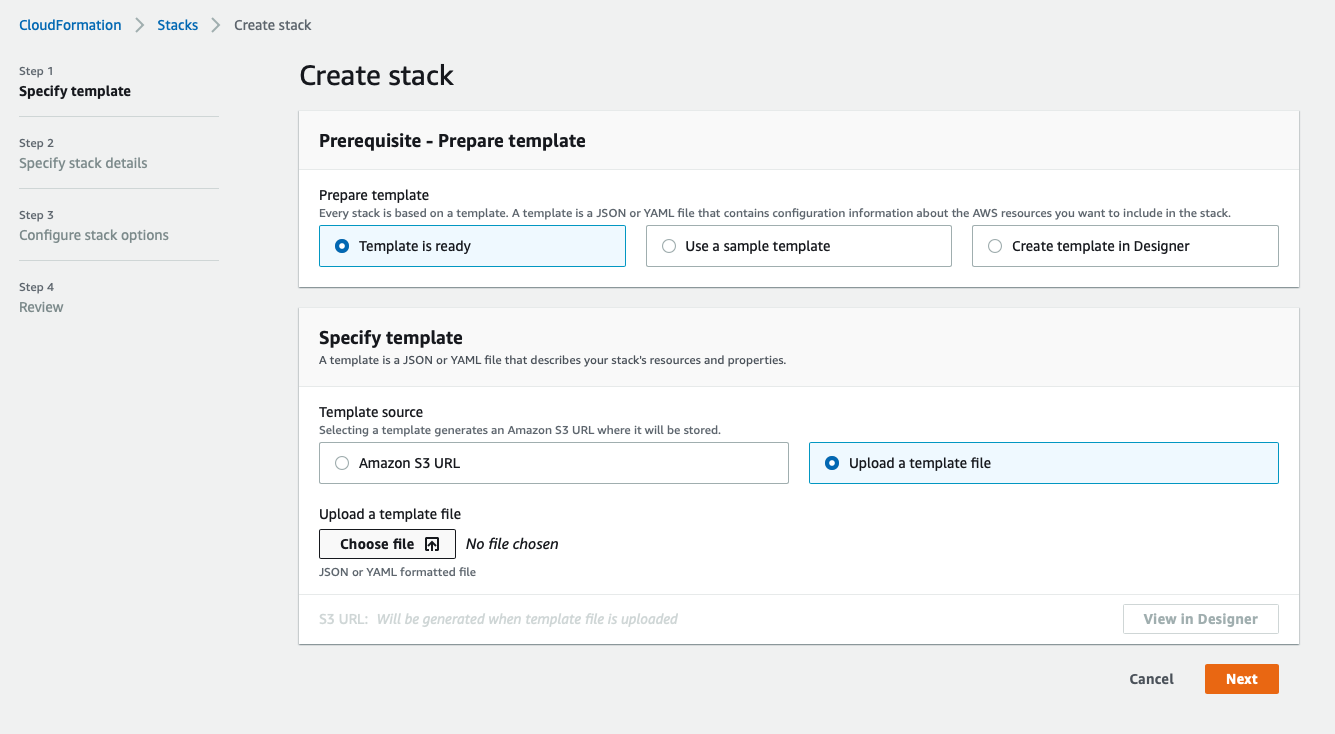Go to Stacks breadcrumb link

click(x=178, y=25)
